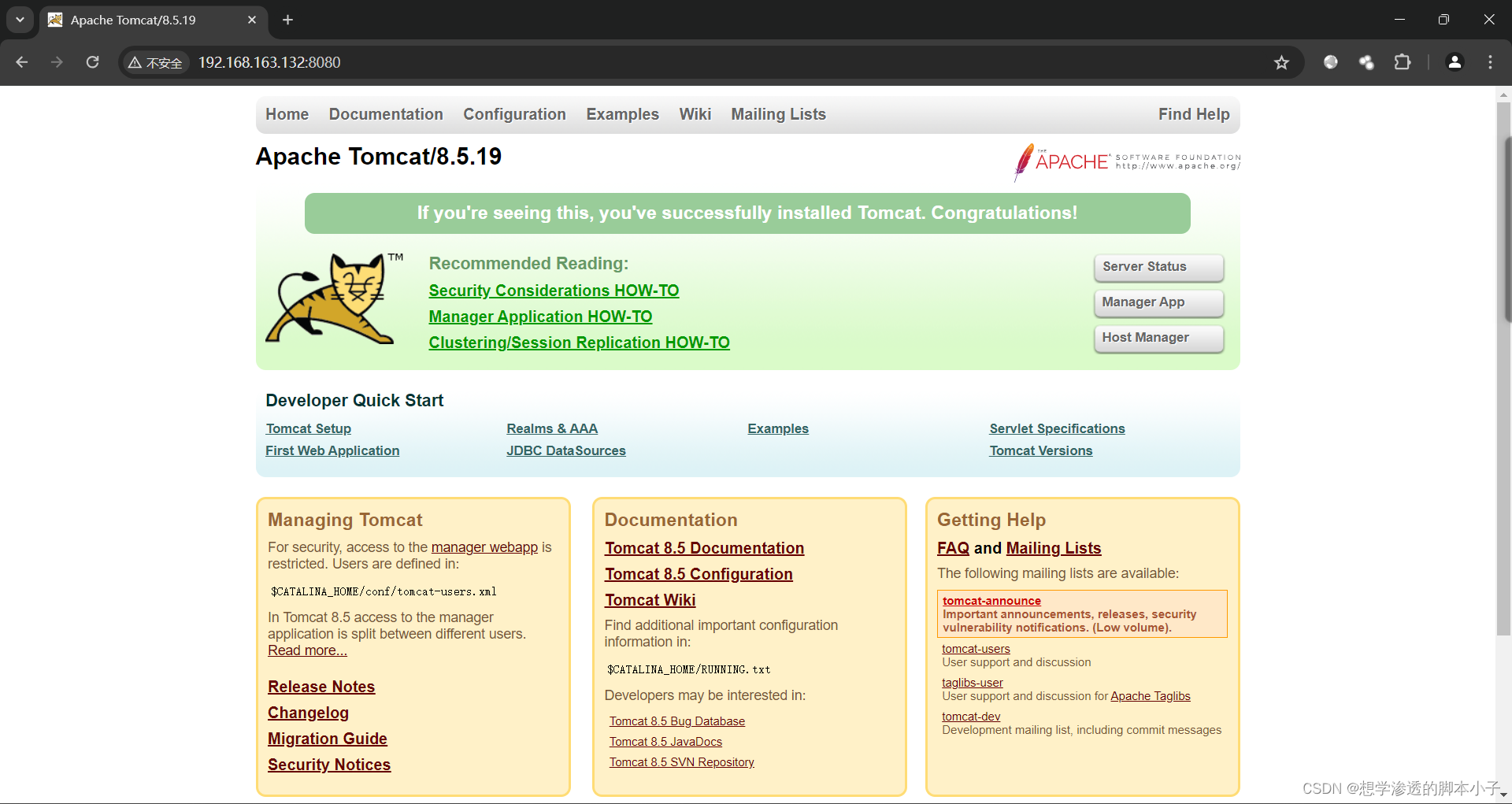Open Tomcat Versions link

click(x=1041, y=450)
